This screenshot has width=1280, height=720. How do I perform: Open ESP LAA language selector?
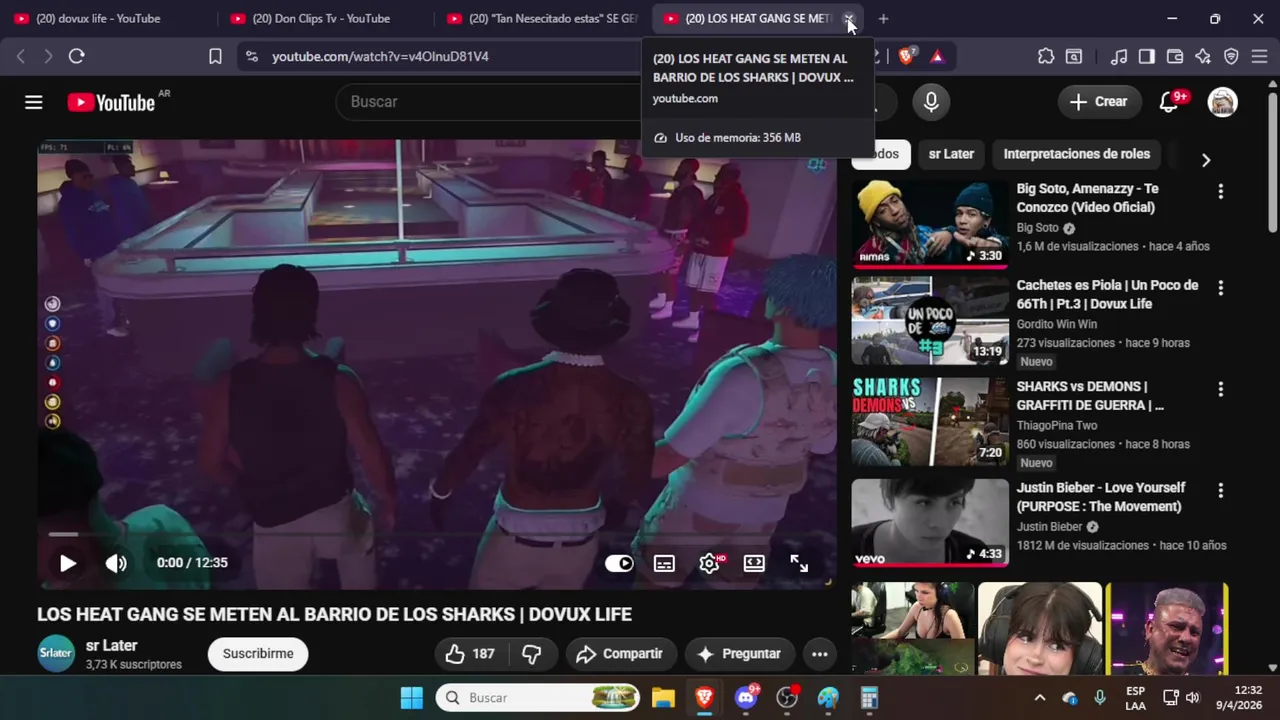point(1135,698)
